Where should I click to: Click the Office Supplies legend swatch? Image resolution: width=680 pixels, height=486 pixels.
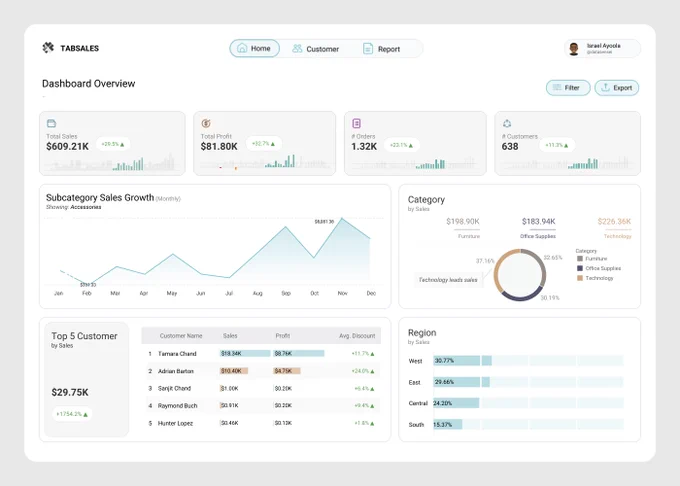tap(580, 268)
